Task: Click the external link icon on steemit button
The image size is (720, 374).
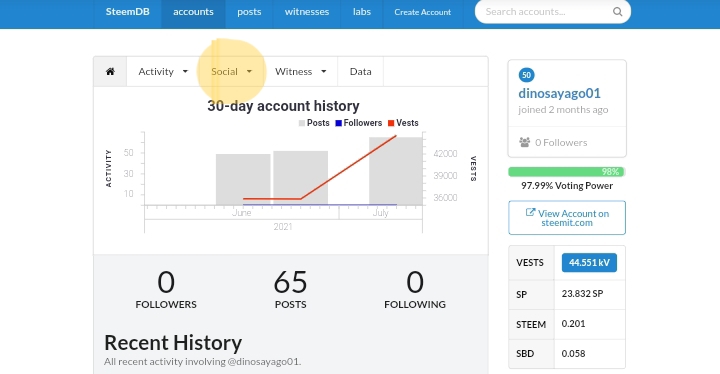Action: [530, 212]
